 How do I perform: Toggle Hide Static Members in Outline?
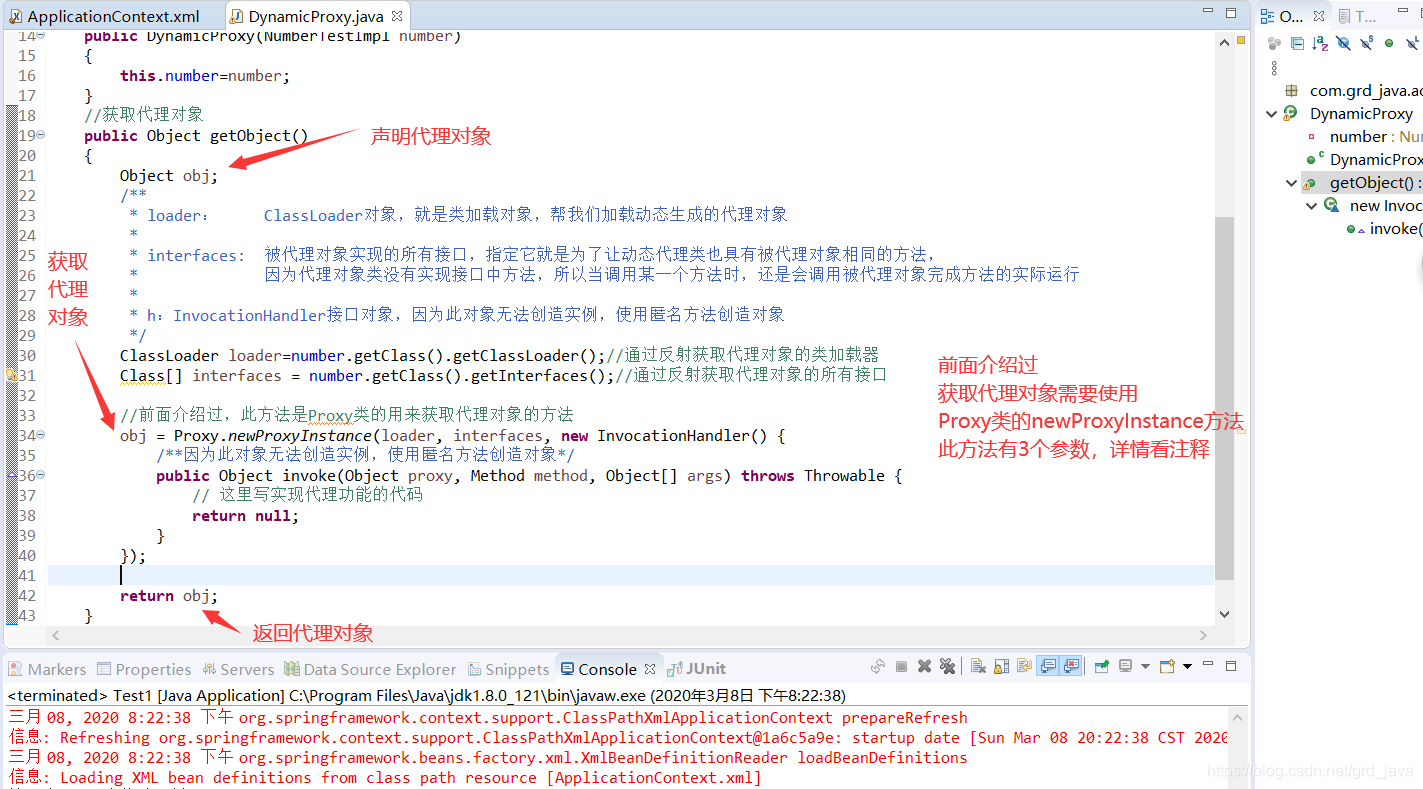1366,42
